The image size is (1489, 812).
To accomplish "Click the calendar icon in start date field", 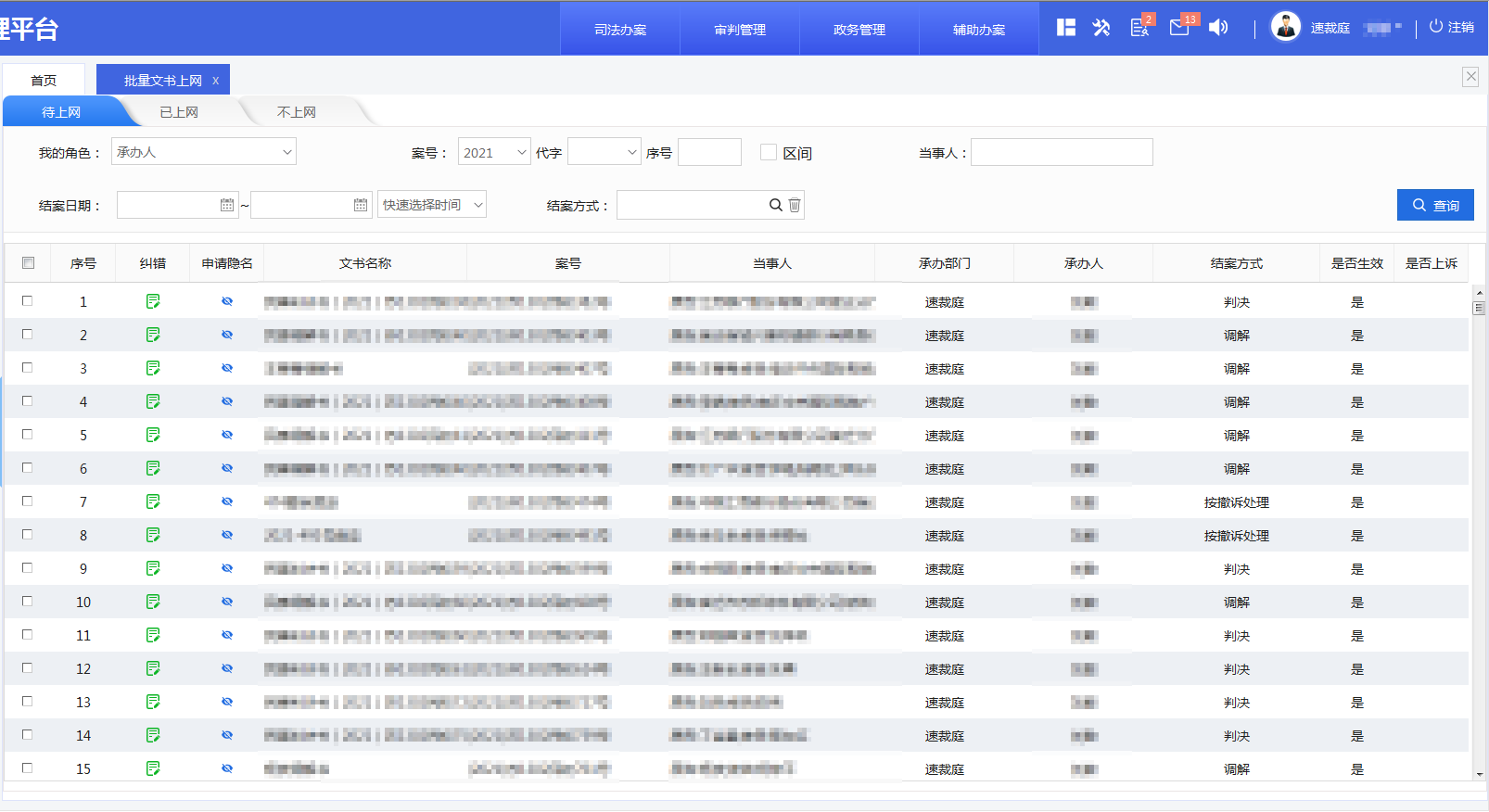I will point(227,205).
